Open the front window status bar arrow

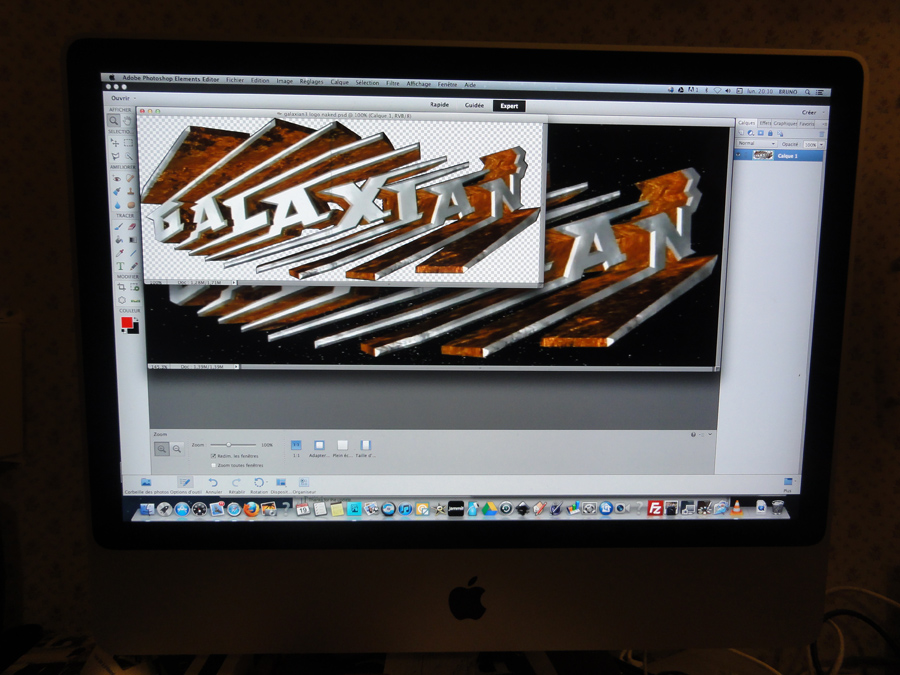234,283
